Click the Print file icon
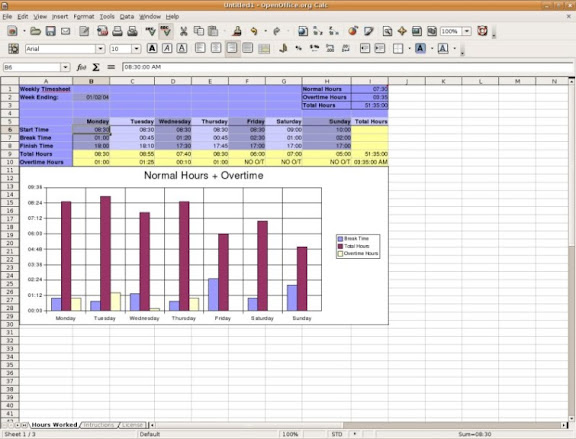576x439 pixels. (117, 31)
